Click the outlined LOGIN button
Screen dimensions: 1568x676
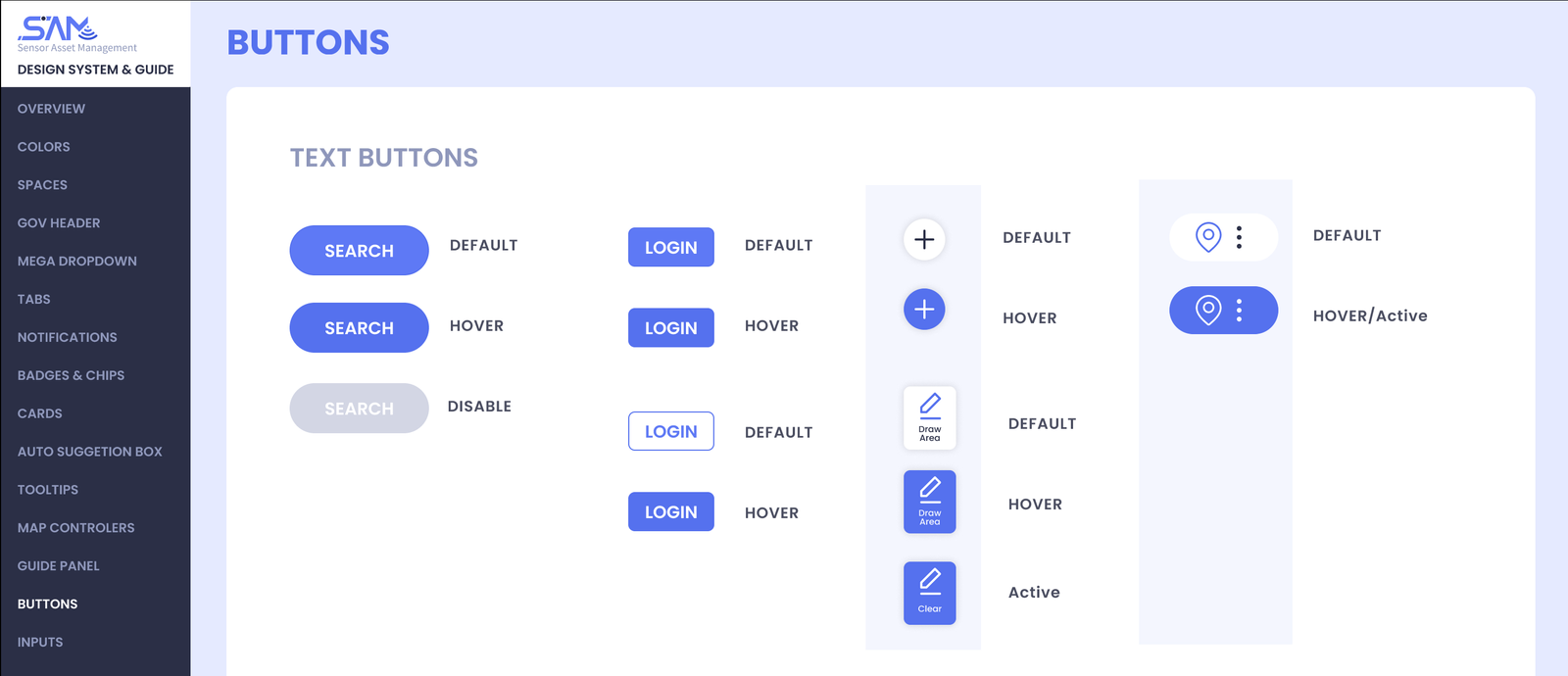(x=671, y=431)
